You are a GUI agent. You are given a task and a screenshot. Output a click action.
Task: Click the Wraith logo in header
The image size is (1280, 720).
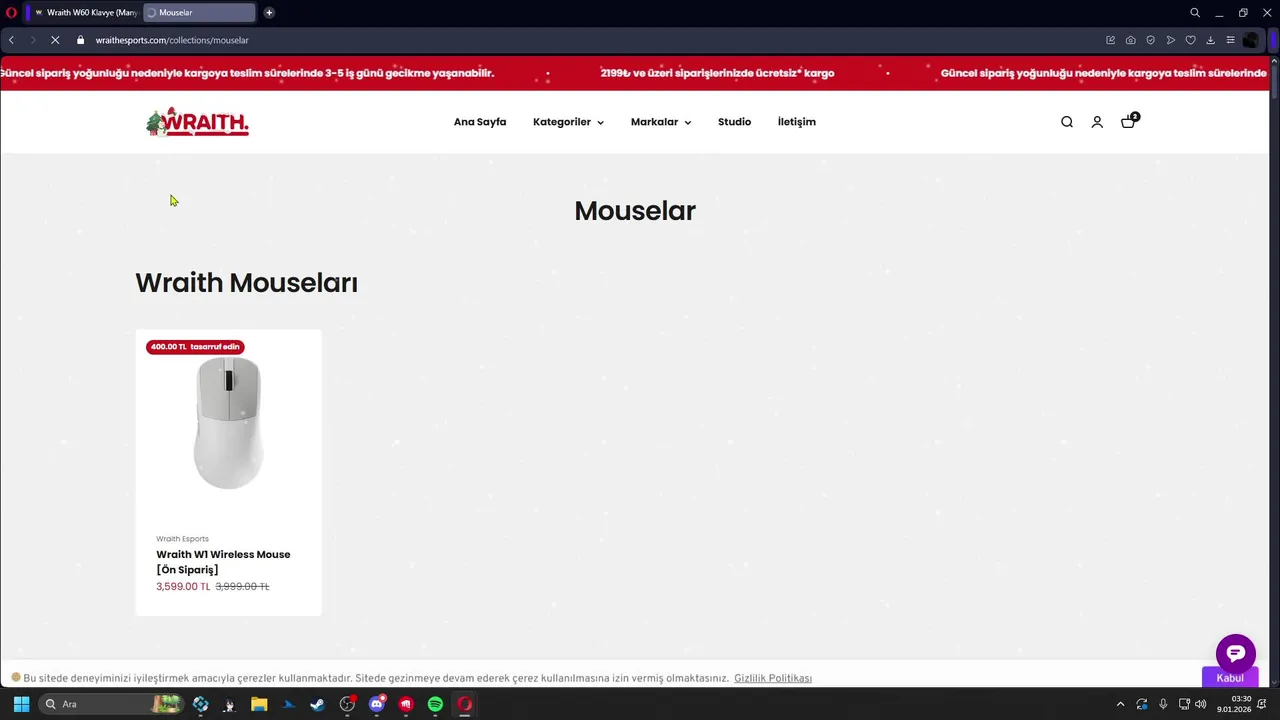[197, 122]
